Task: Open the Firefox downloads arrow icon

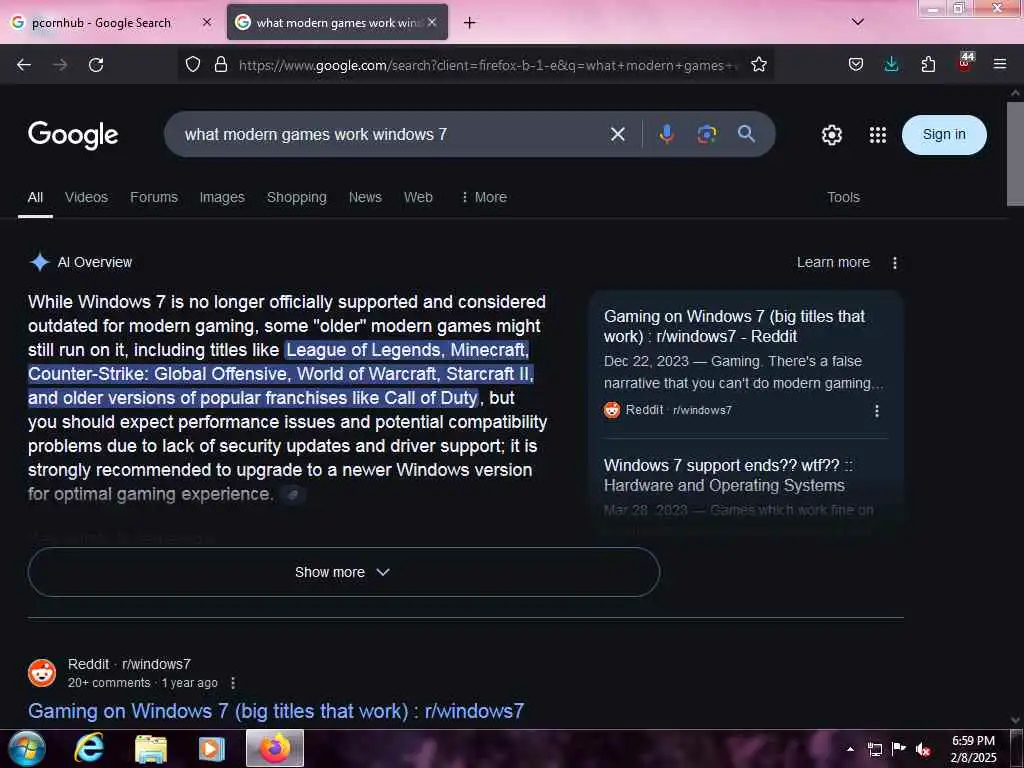Action: [x=891, y=65]
